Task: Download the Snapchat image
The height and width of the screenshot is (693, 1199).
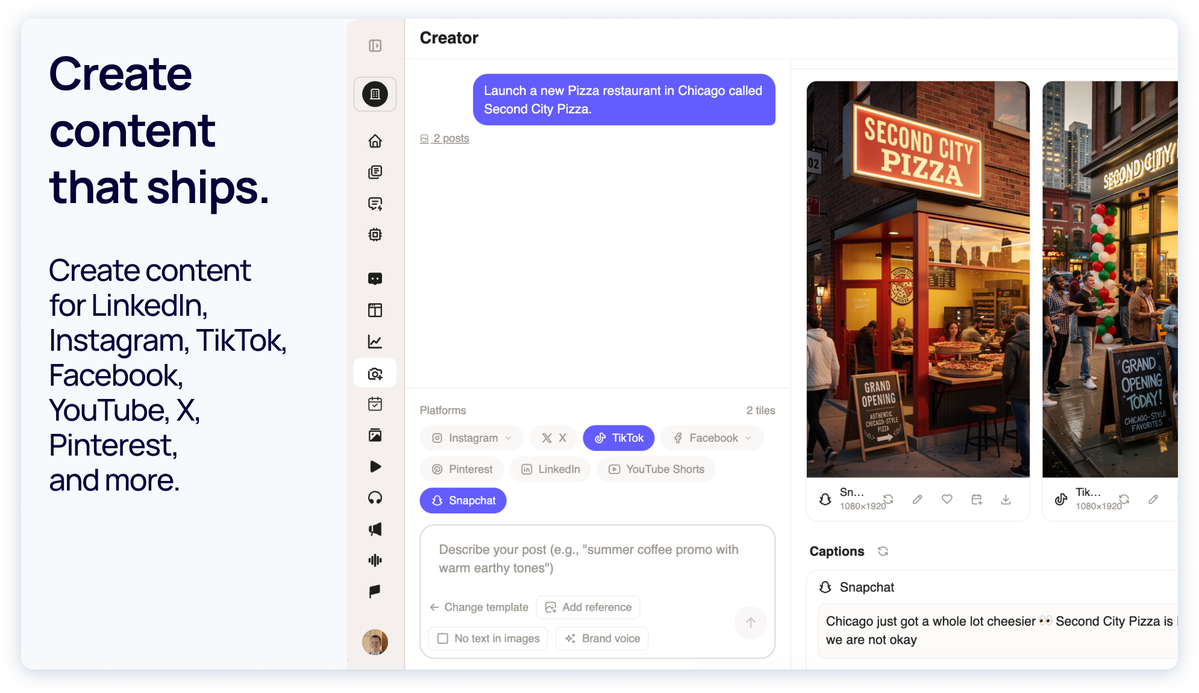Action: point(1006,499)
